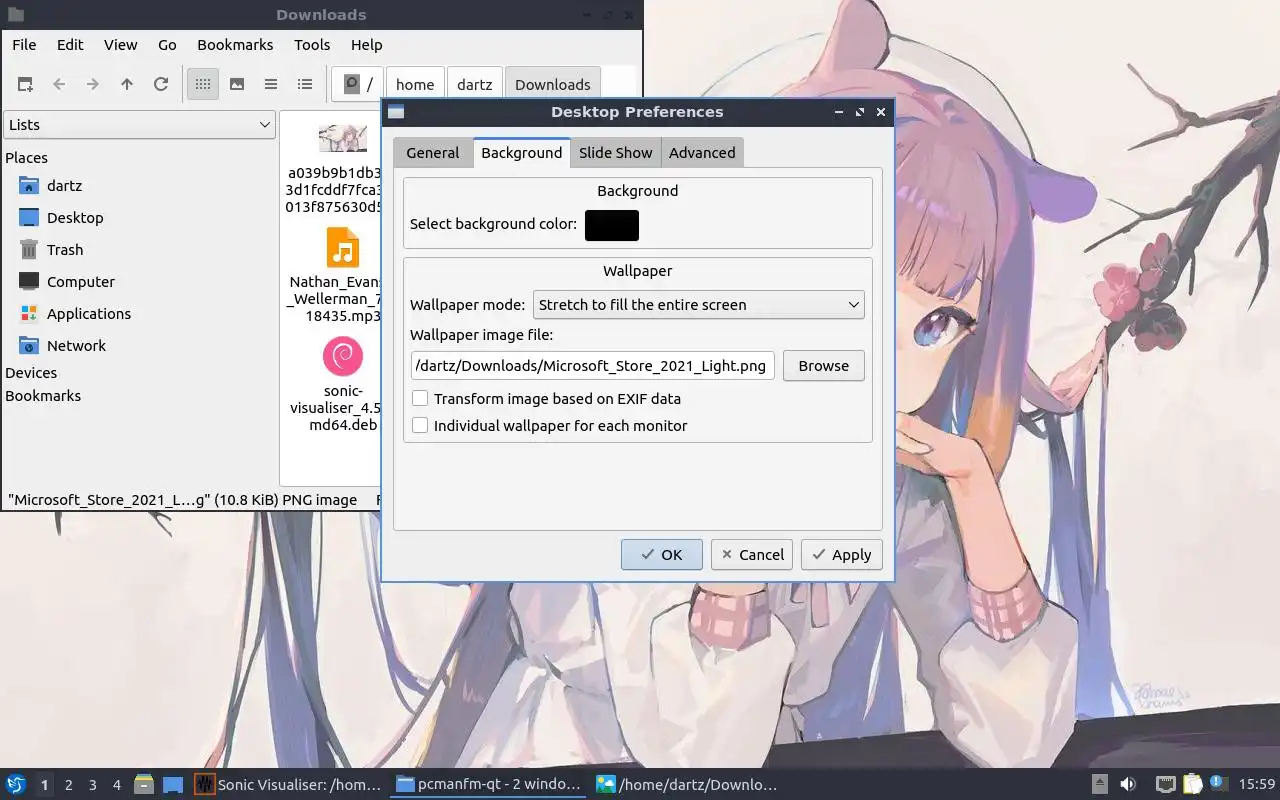1280x800 pixels.
Task: Select the Nathan_Evans Wellerman mp3 file icon
Action: click(343, 248)
